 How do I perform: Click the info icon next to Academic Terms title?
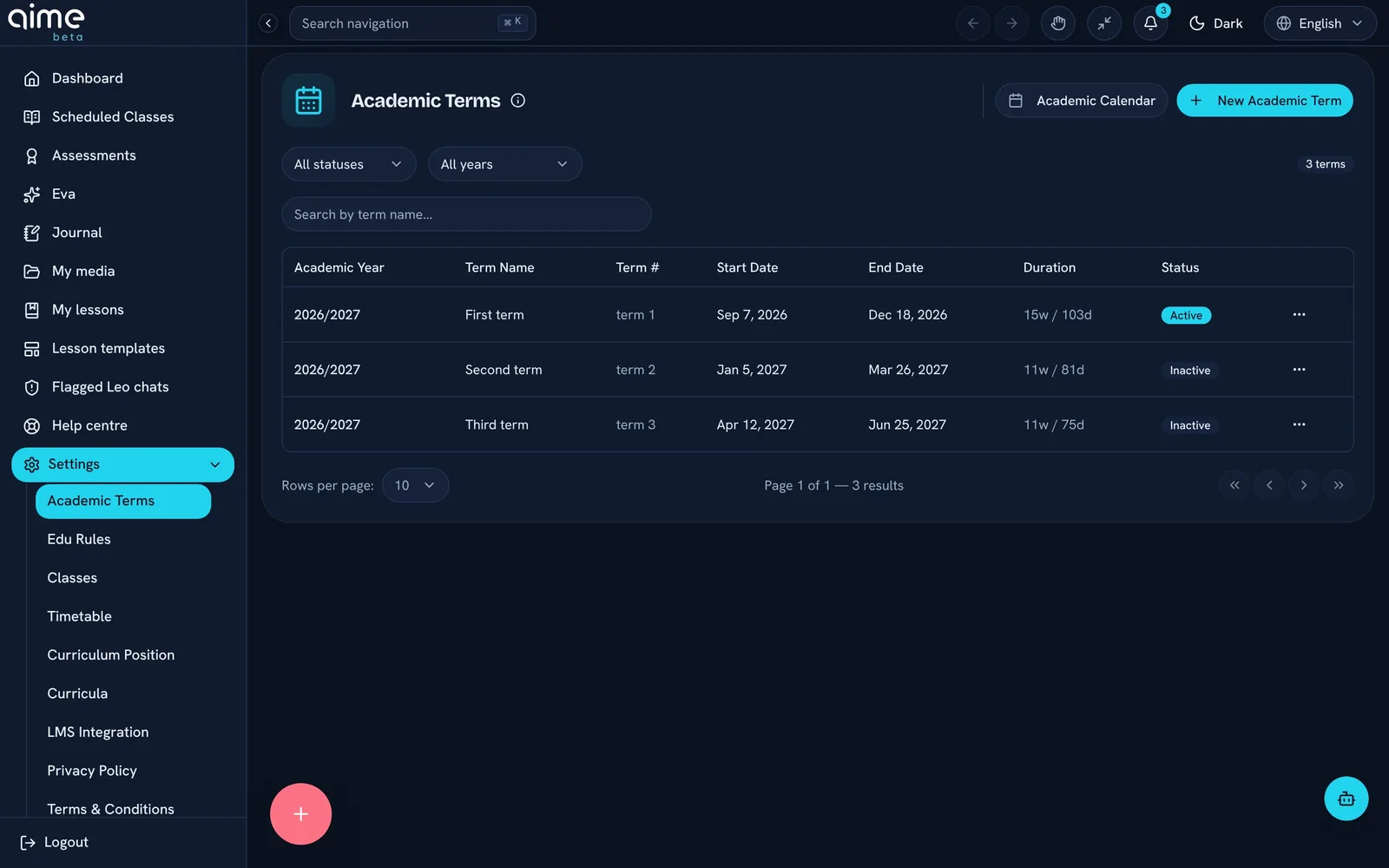pyautogui.click(x=518, y=101)
